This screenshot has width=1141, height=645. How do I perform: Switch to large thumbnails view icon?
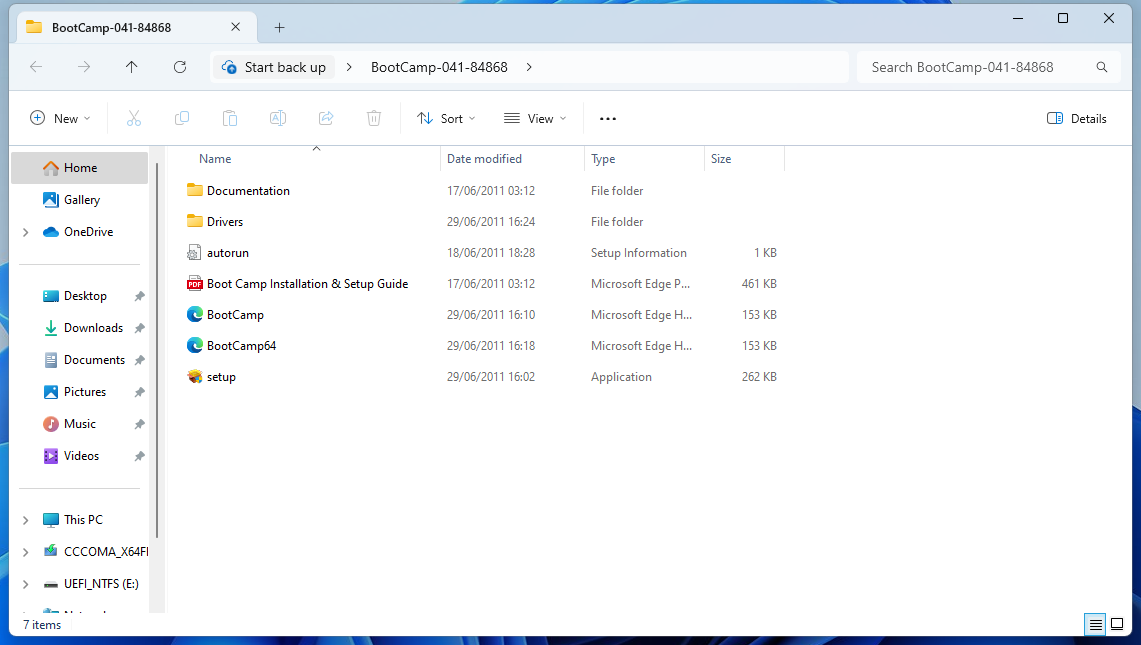[x=1117, y=625]
